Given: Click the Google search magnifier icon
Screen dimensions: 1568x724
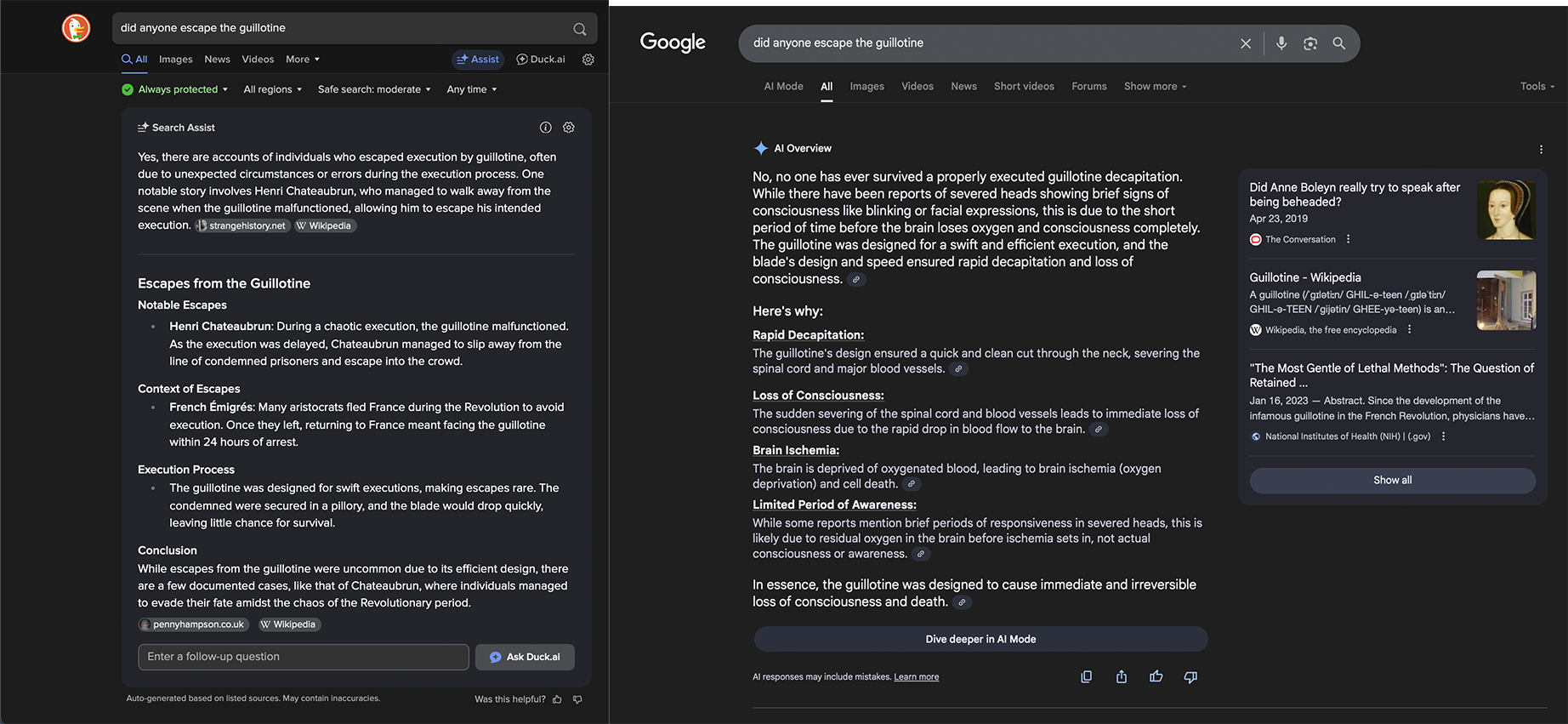Looking at the screenshot, I should click(1339, 43).
